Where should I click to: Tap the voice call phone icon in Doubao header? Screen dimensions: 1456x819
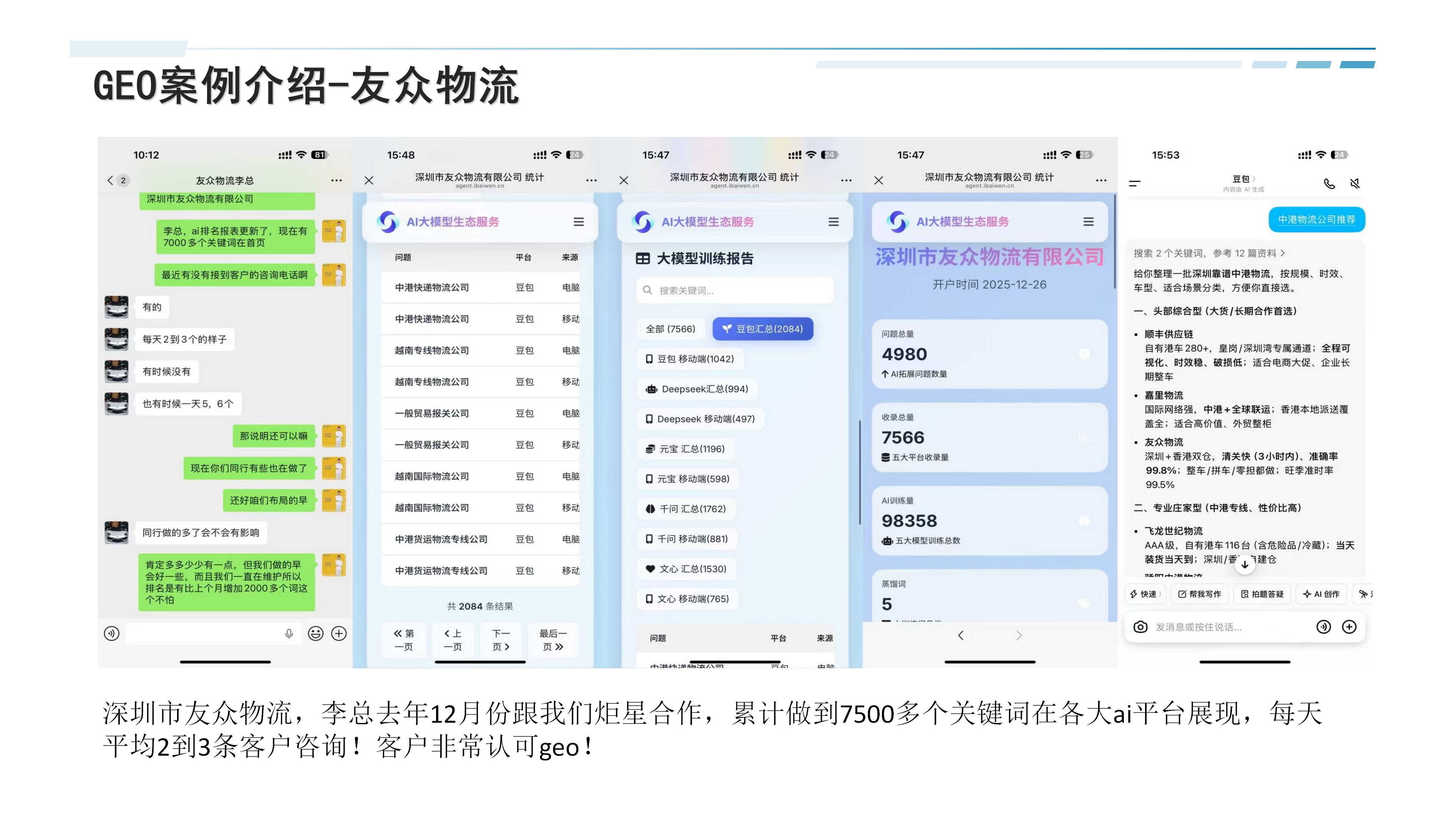(x=1329, y=184)
